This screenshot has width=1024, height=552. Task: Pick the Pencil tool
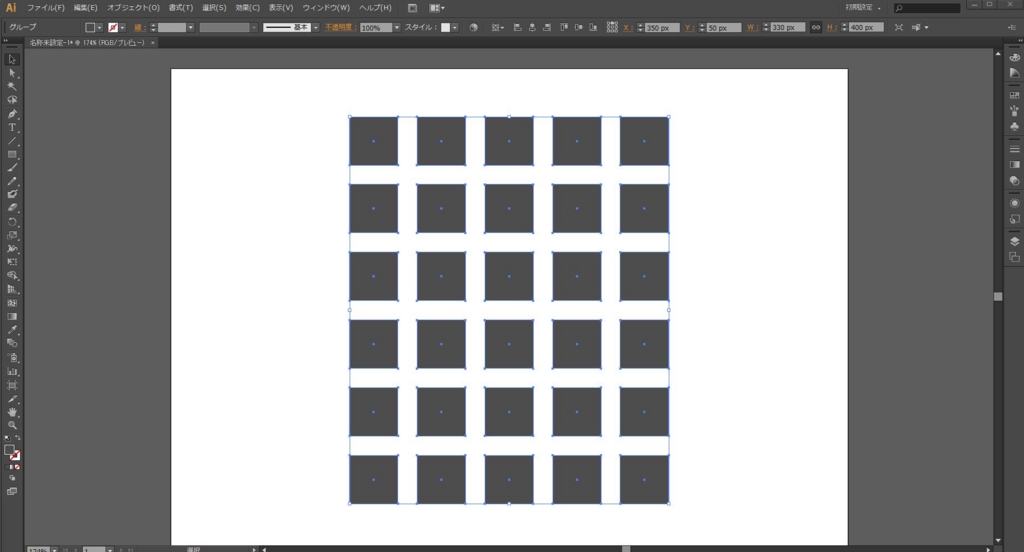click(12, 181)
